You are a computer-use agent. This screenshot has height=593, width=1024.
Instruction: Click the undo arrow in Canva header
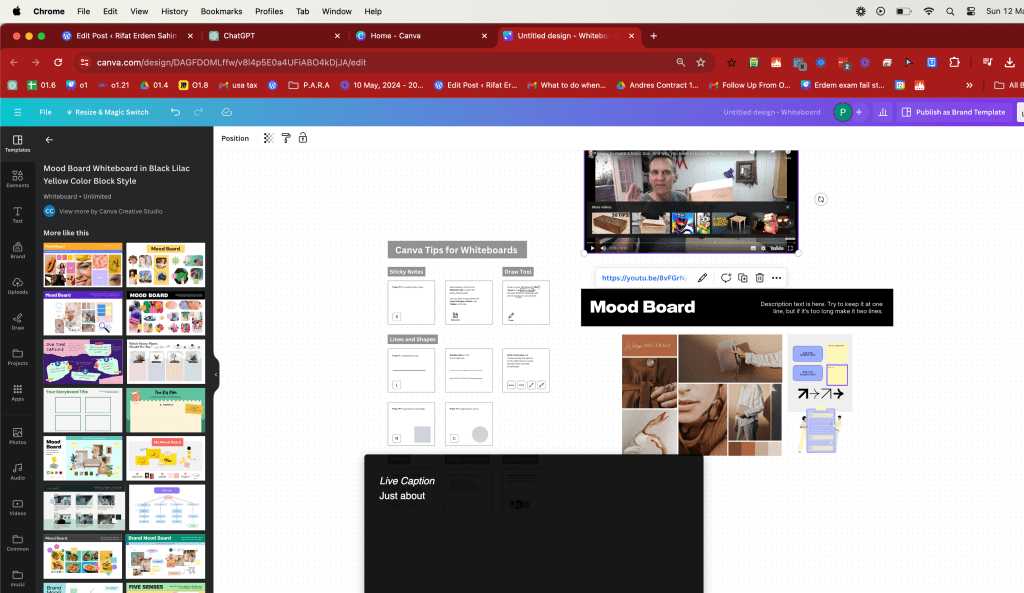click(x=175, y=112)
